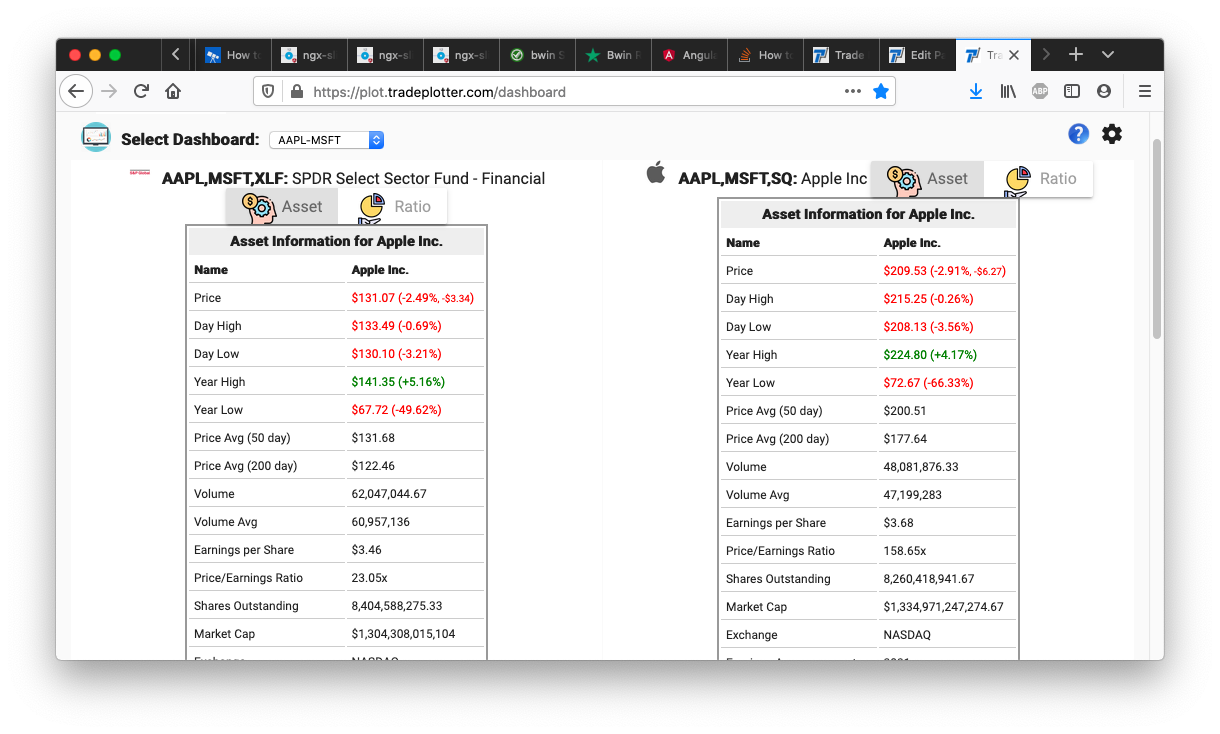
Task: Click the Firefox account avatar icon
Action: coord(1104,91)
